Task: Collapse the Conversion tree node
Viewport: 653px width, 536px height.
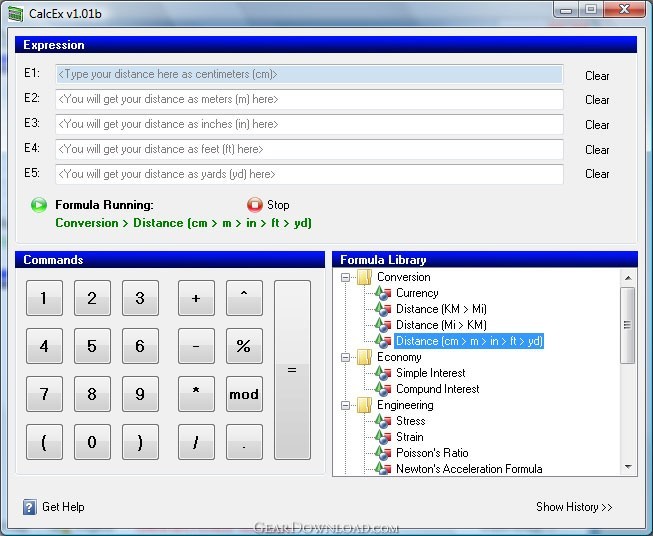Action: coord(345,277)
